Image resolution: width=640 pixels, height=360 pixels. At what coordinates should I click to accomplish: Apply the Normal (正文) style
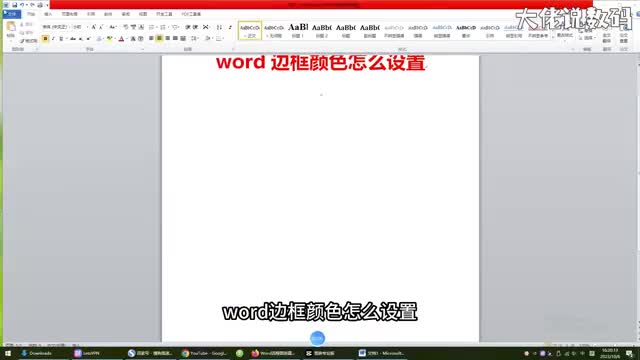(249, 31)
